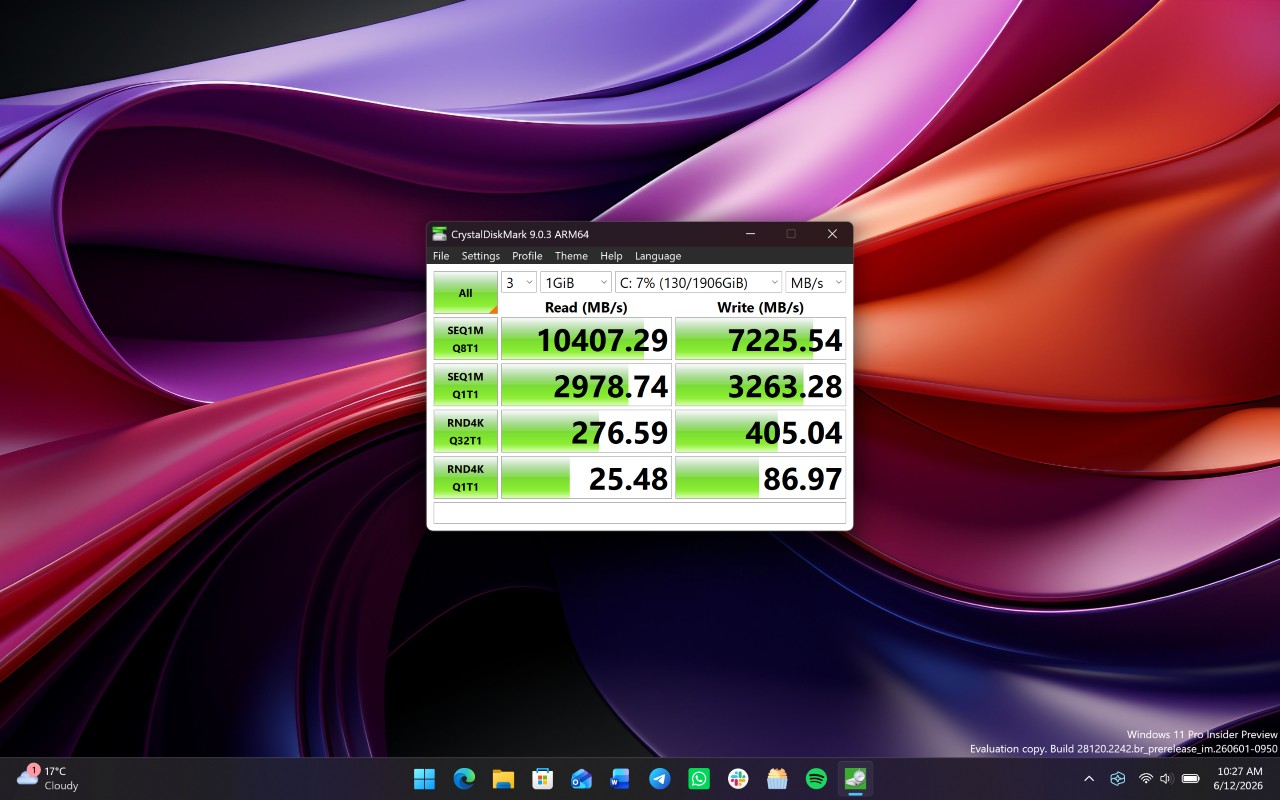Open Telegram from the taskbar
This screenshot has height=800, width=1280.
[x=659, y=778]
